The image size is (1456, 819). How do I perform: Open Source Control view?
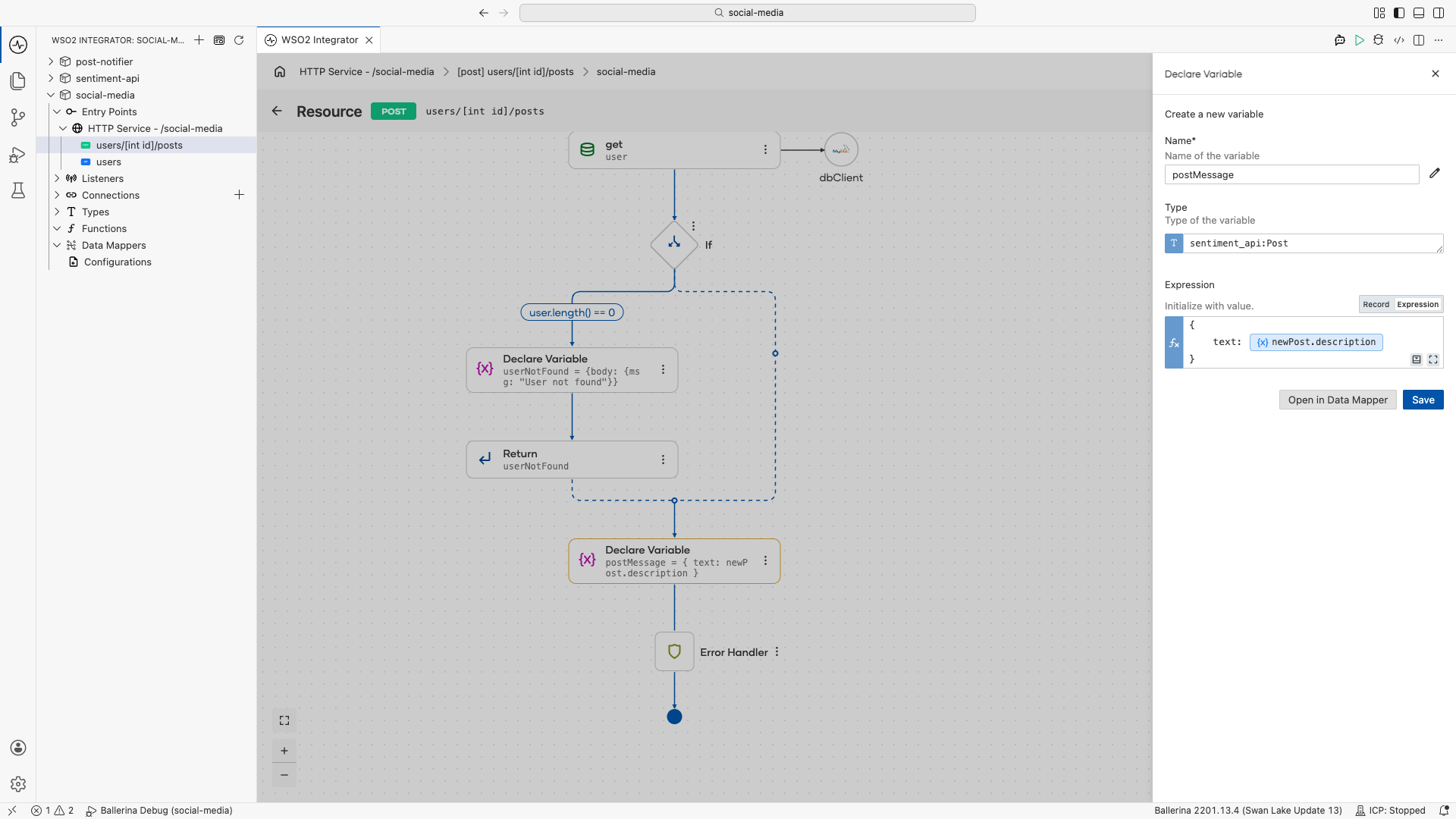click(x=18, y=118)
